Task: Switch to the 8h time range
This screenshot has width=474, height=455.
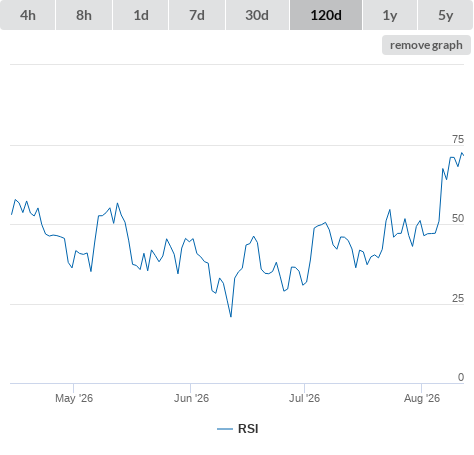Action: [x=84, y=15]
